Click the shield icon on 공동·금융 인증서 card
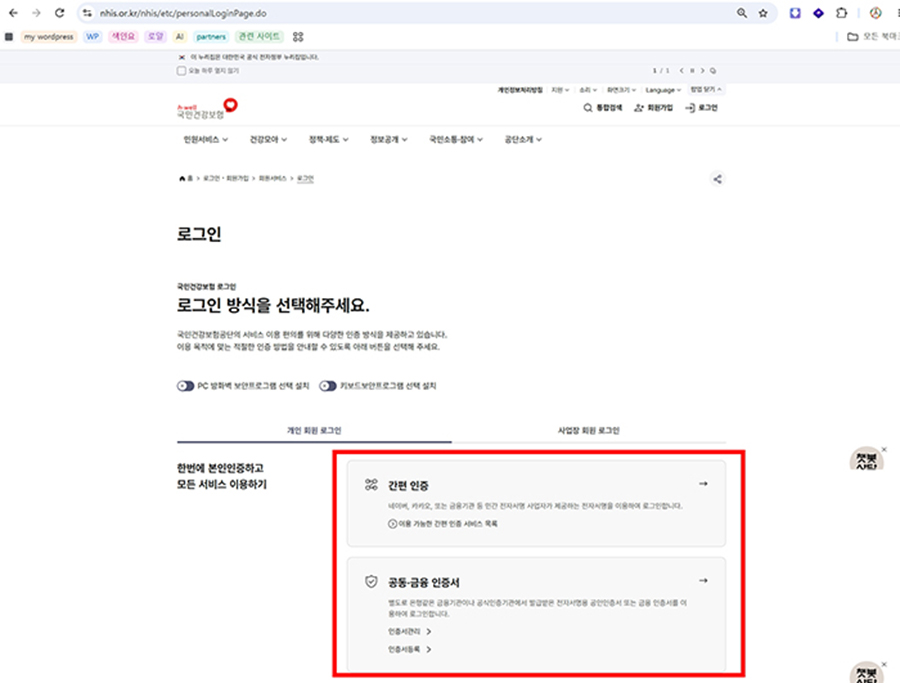900x683 pixels. pyautogui.click(x=371, y=581)
